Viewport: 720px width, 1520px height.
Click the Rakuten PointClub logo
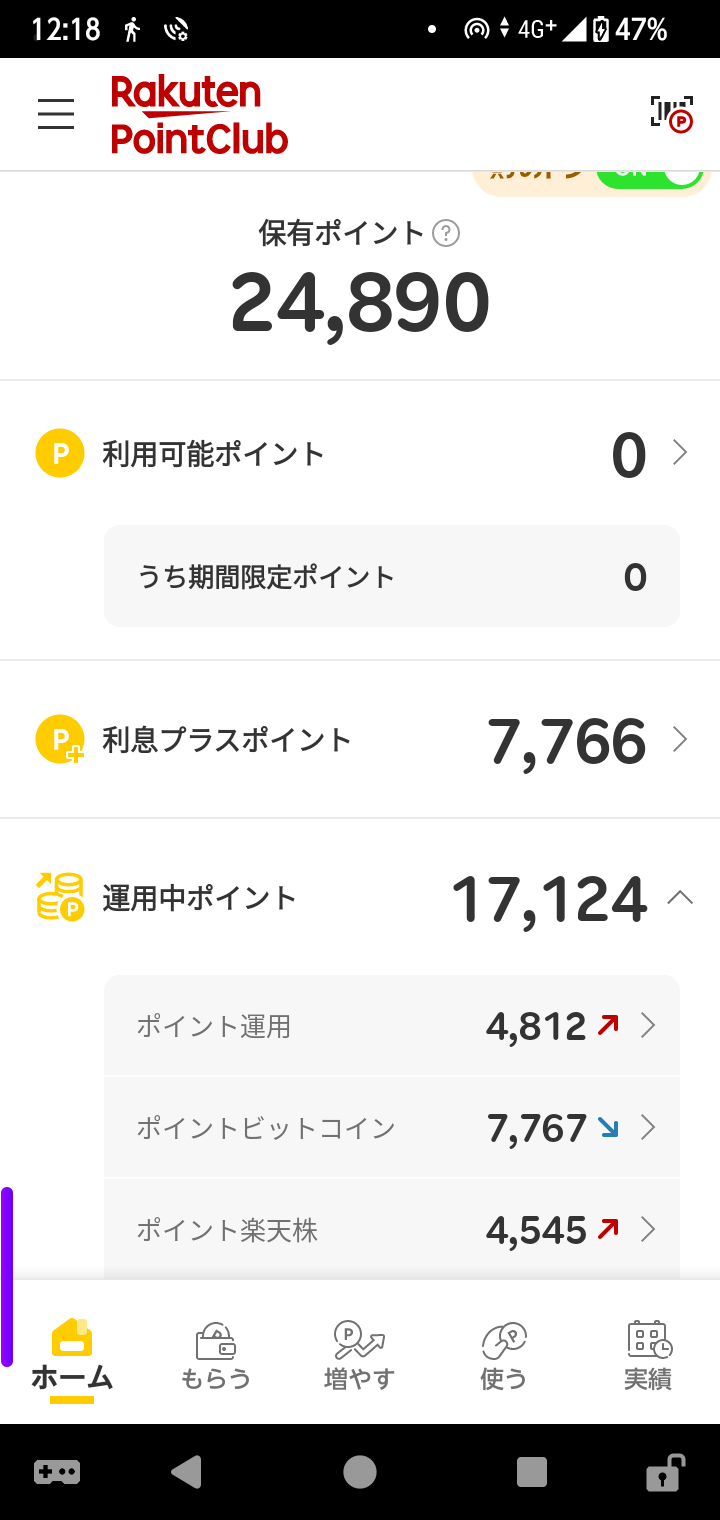tap(199, 114)
